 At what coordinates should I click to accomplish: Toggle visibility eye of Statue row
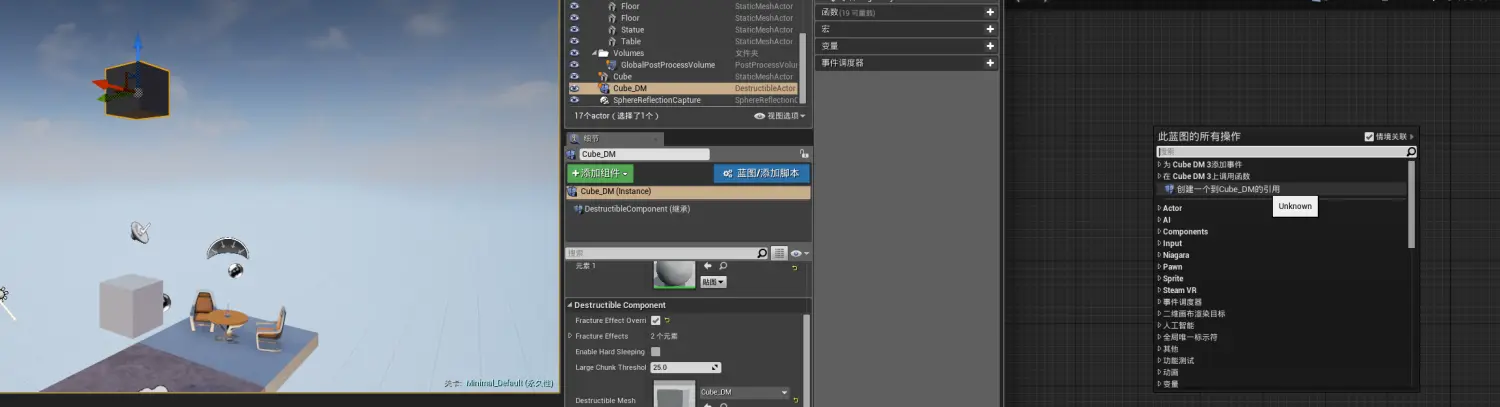574,30
